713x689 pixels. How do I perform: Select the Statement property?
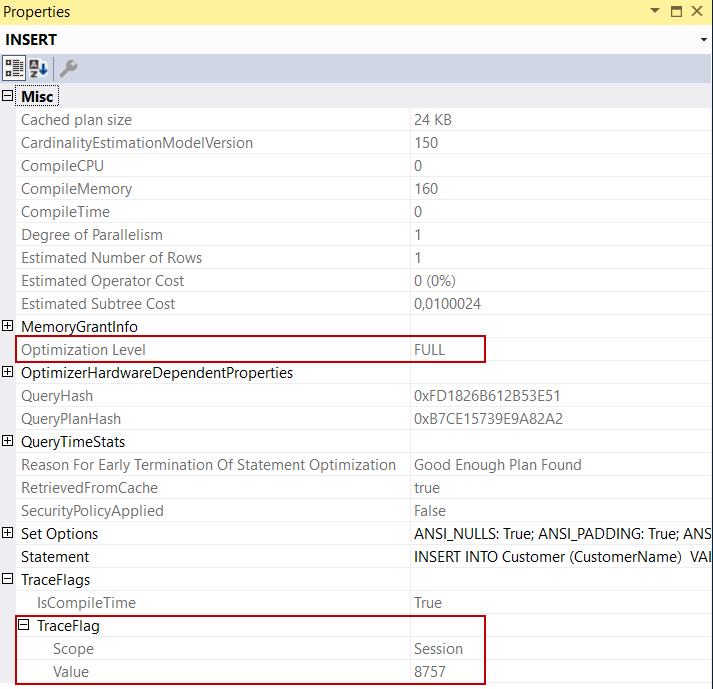coord(55,557)
